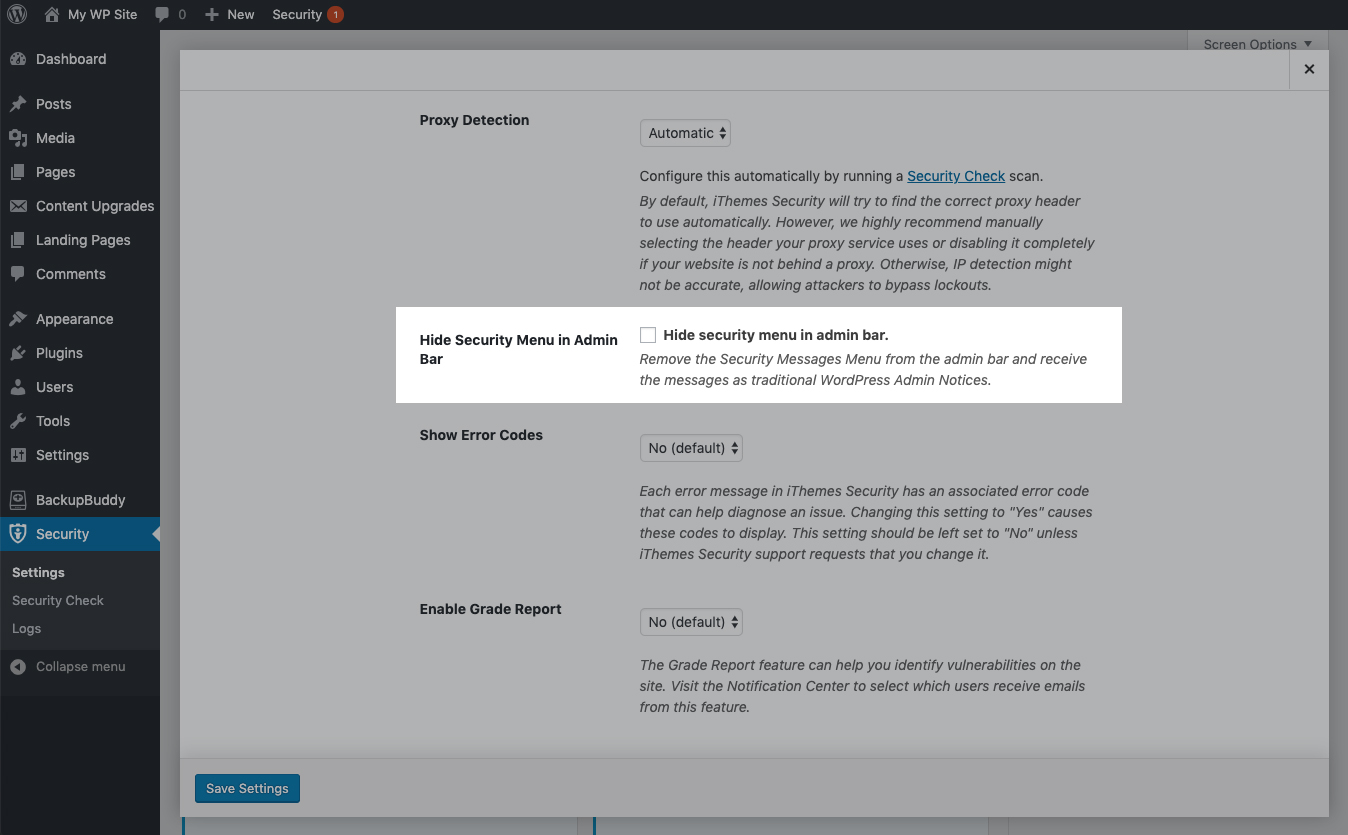Click the Pages icon in sidebar
Image resolution: width=1348 pixels, height=835 pixels.
[x=18, y=172]
